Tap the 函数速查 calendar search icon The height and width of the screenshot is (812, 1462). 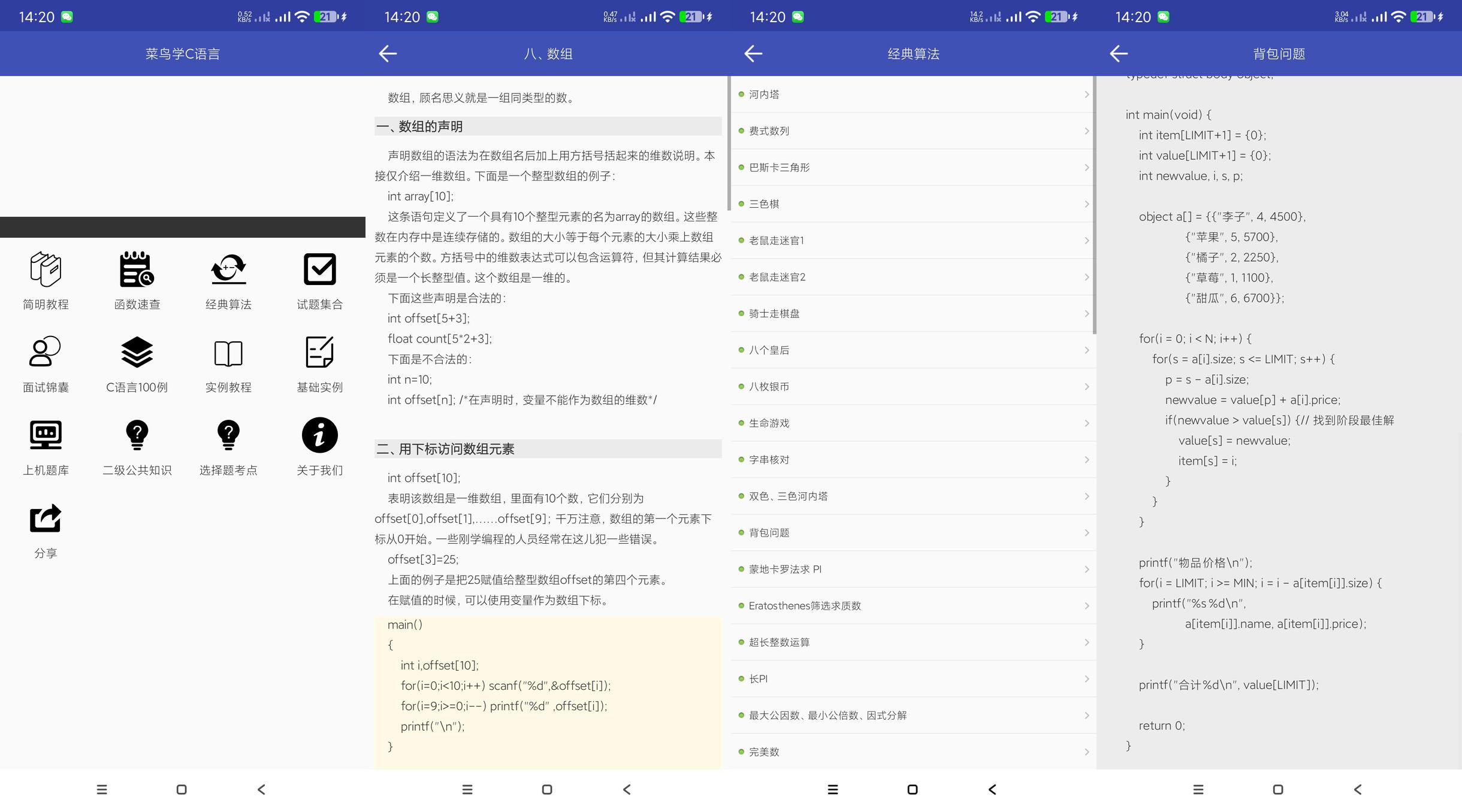tap(137, 269)
